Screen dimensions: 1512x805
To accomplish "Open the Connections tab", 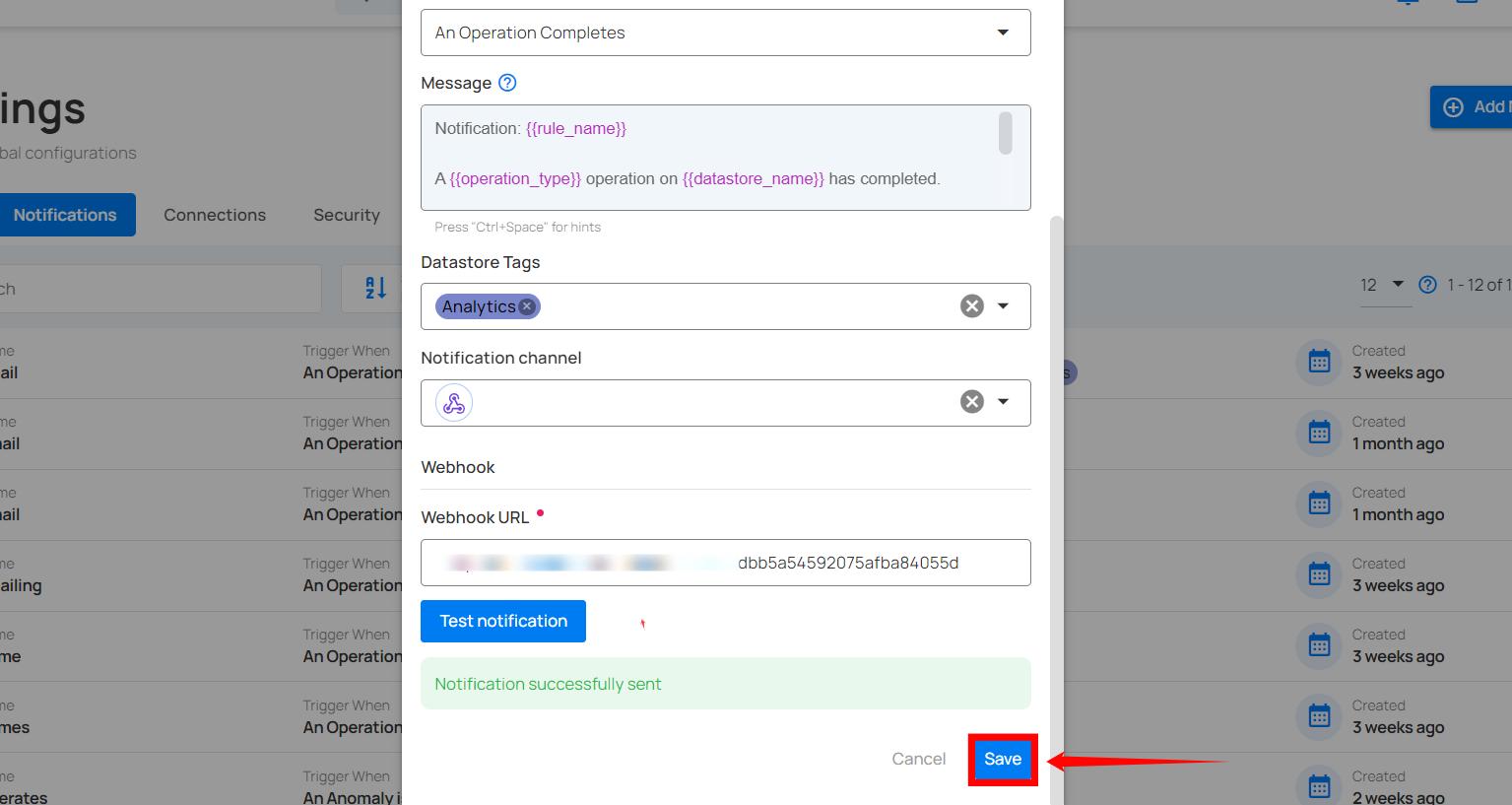I will [215, 215].
